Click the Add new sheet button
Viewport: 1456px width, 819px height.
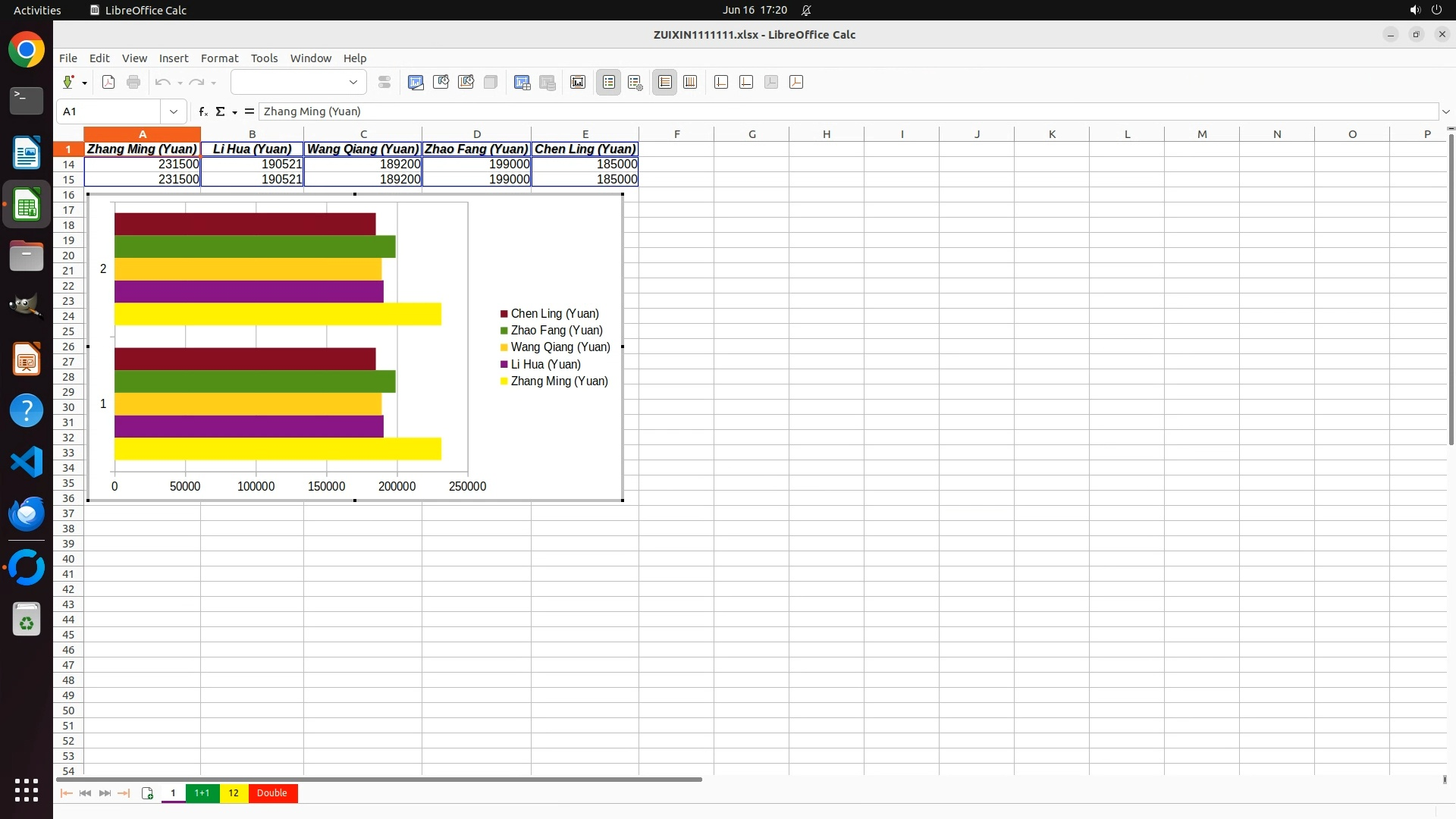coord(147,793)
